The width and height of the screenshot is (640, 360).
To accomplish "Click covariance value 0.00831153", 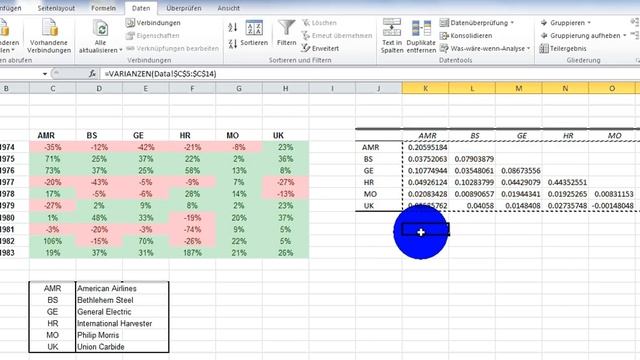I will 613,194.
